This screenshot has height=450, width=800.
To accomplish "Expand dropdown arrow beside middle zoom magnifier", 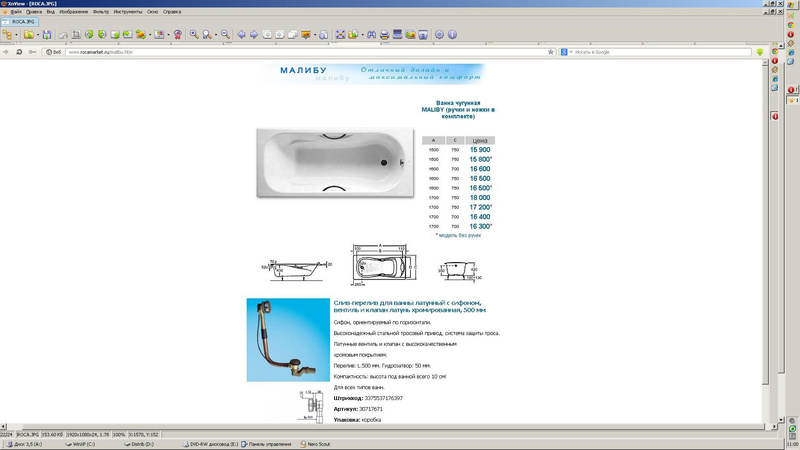I will pos(215,35).
